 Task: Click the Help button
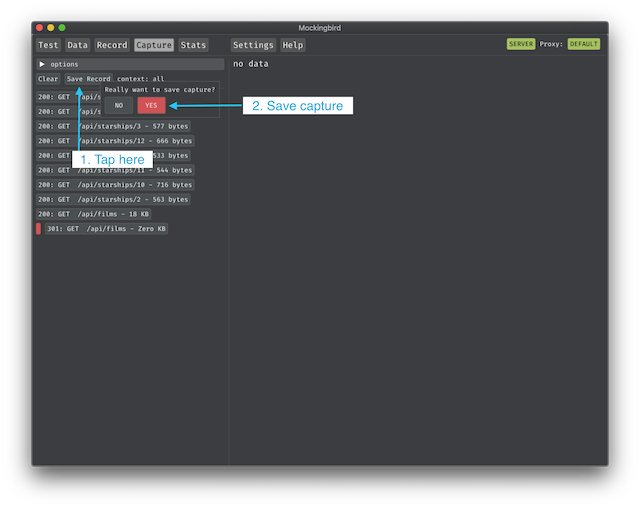(293, 45)
